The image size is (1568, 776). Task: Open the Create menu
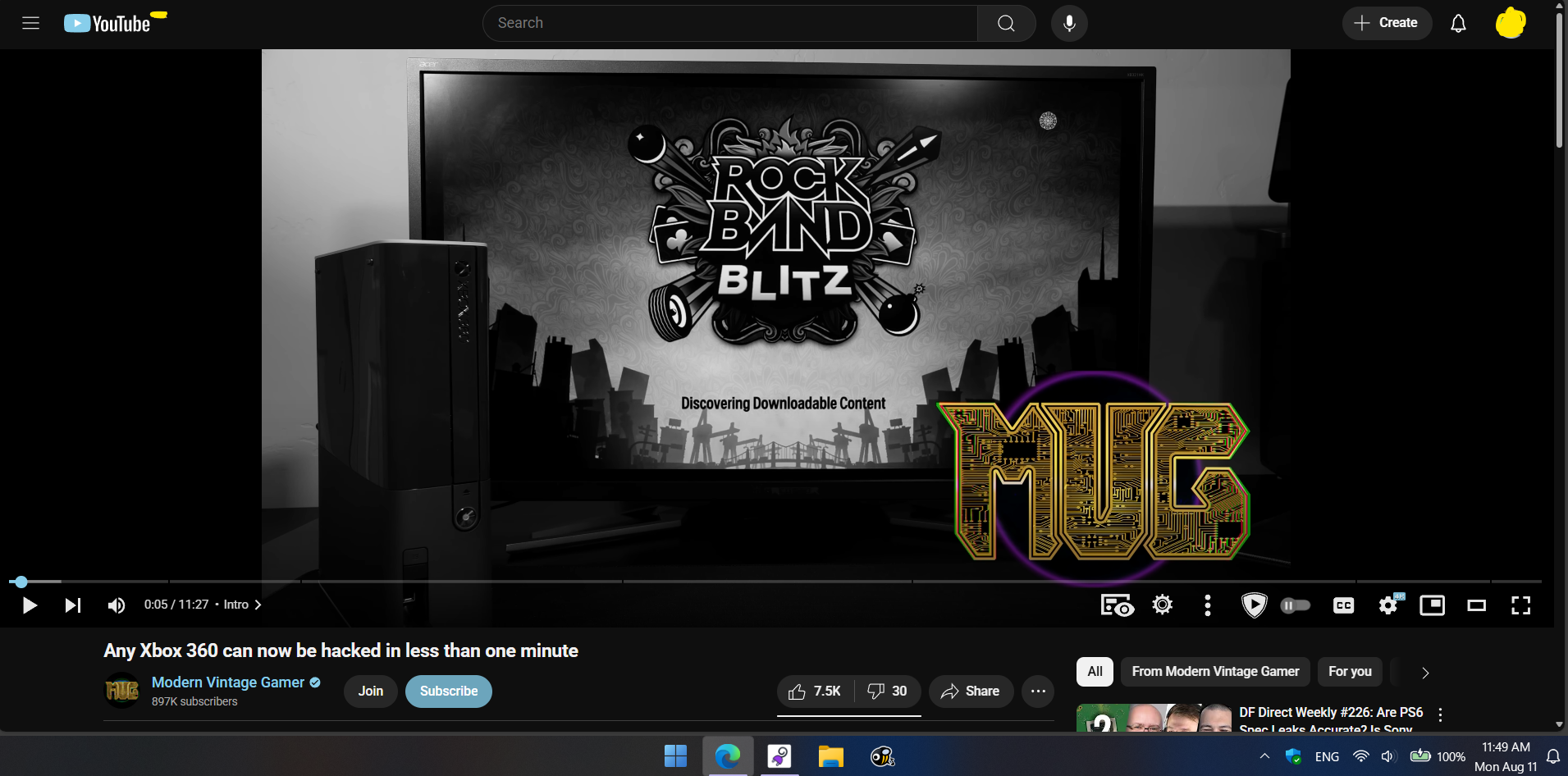[x=1387, y=23]
